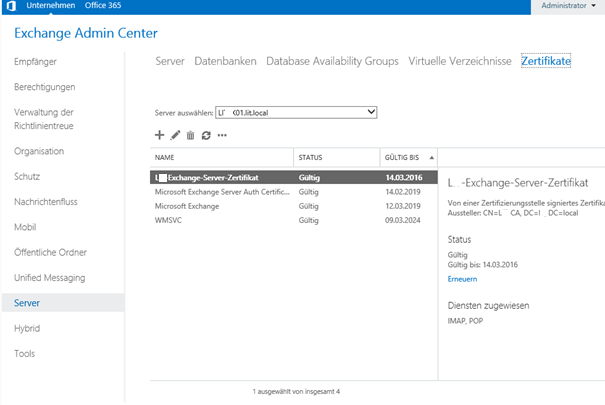Select the Zertifikate tab
The width and height of the screenshot is (605, 405).
(x=546, y=61)
